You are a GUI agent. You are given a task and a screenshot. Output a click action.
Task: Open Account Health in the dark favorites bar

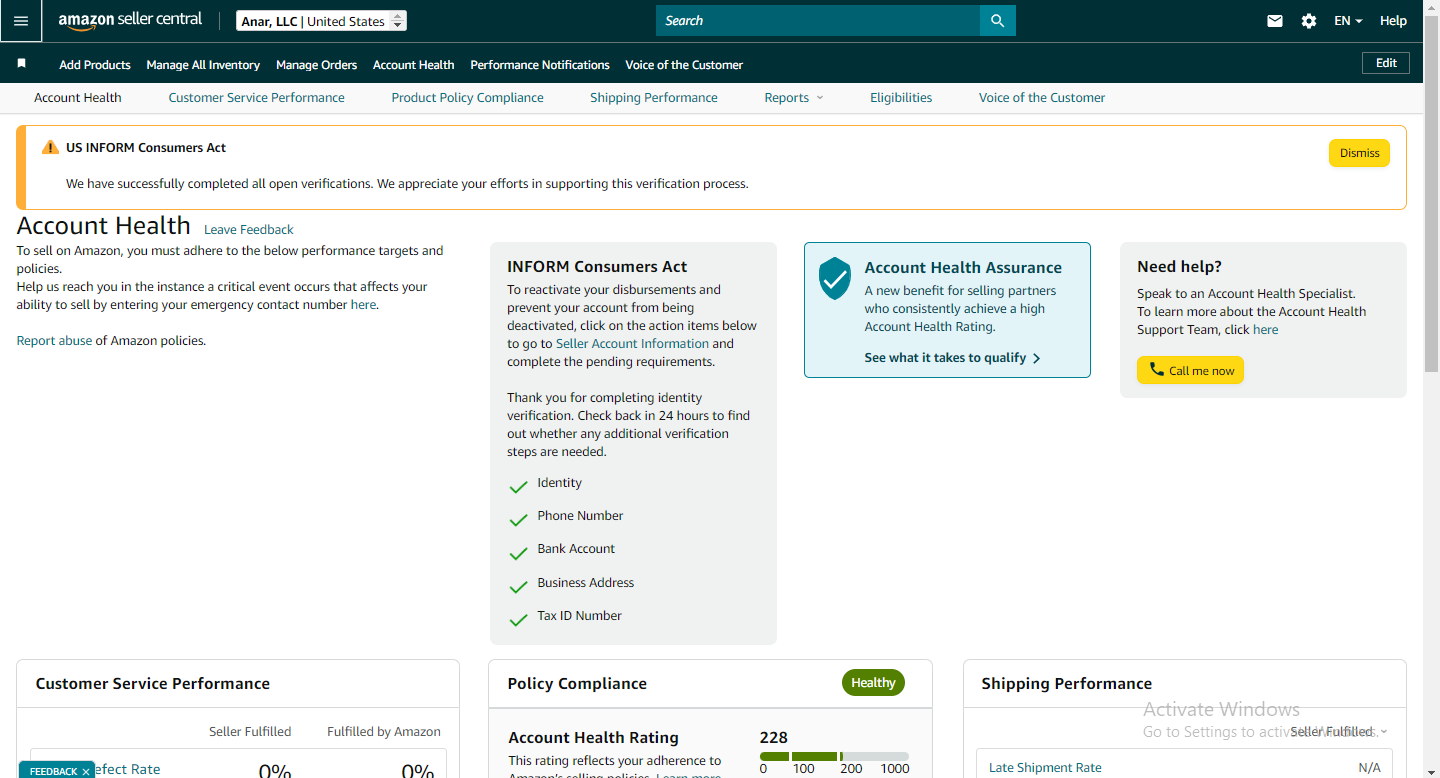click(x=414, y=65)
